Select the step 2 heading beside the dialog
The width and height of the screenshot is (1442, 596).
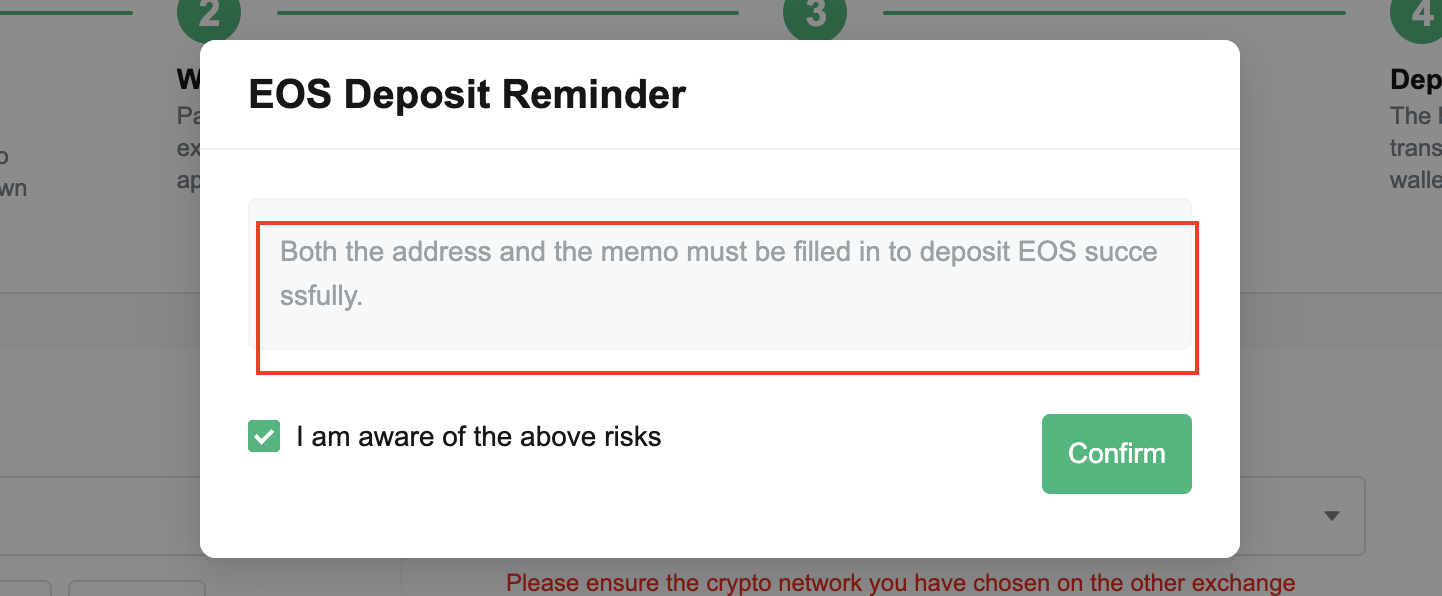[x=188, y=79]
